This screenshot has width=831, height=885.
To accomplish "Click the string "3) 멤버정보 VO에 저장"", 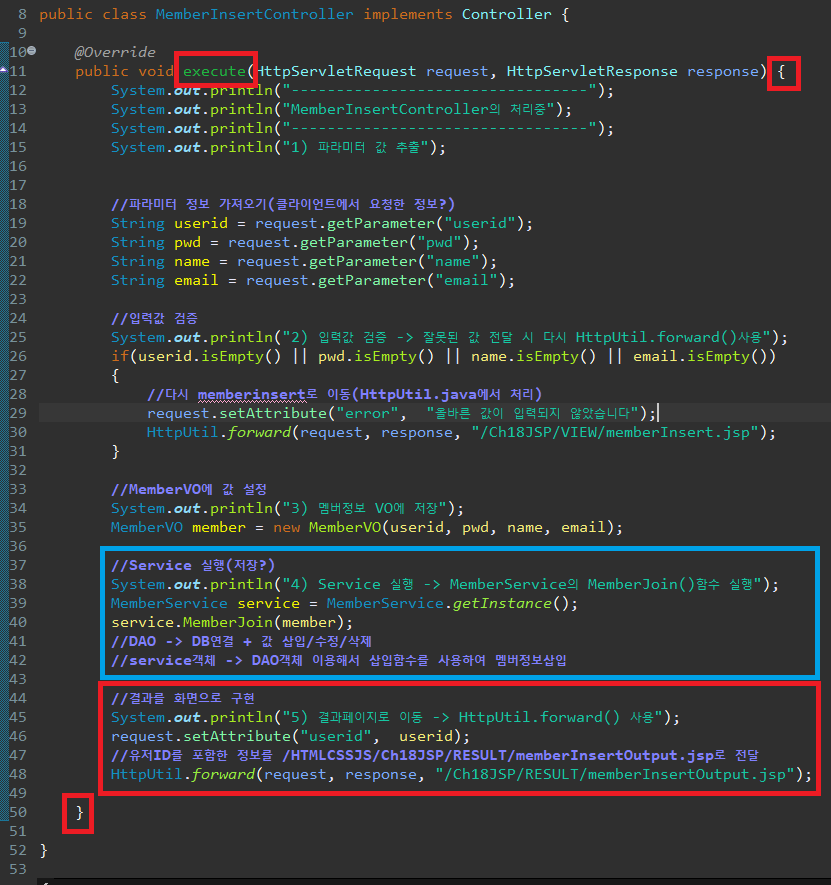I will pos(364,508).
